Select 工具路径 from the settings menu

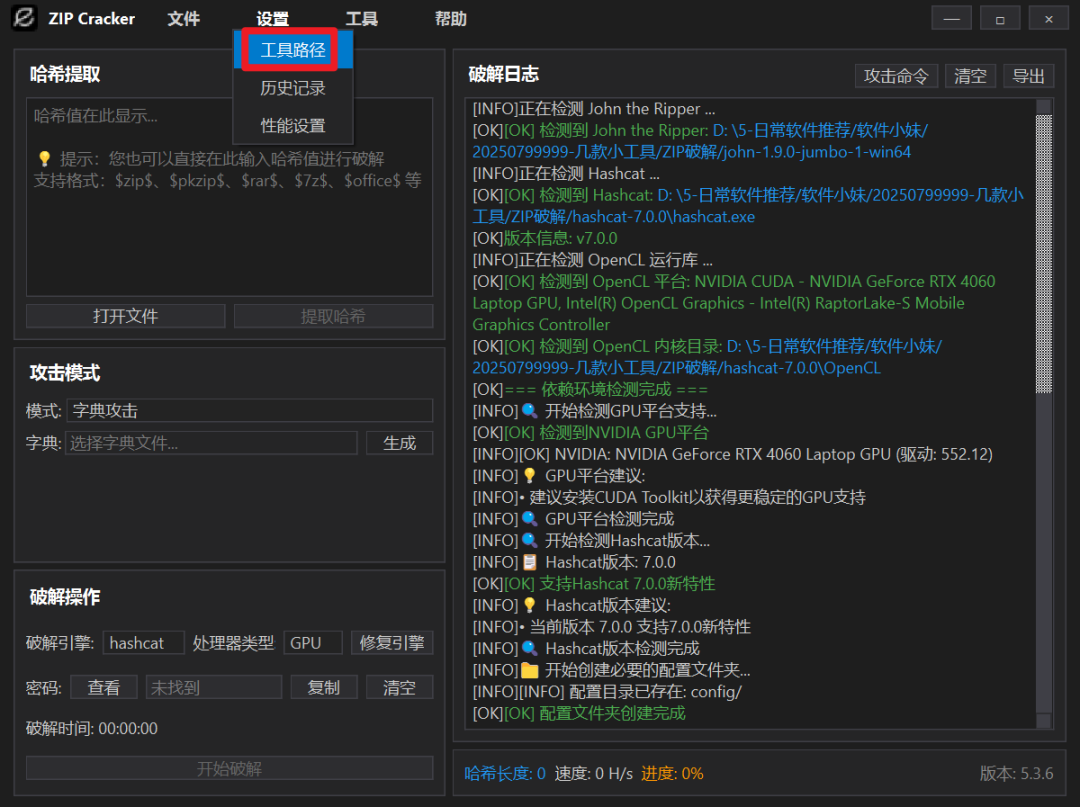coord(290,50)
